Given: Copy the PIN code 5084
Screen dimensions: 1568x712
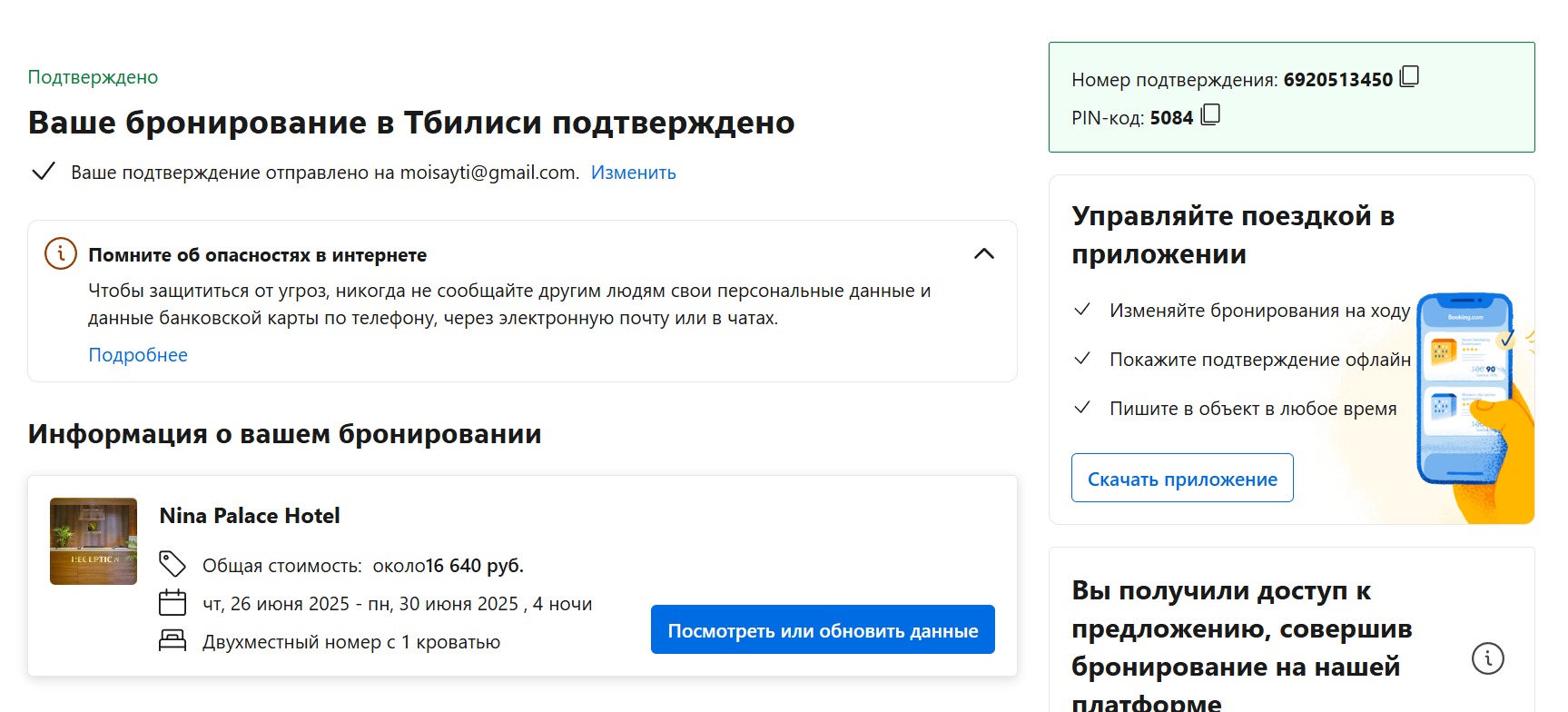Looking at the screenshot, I should point(1210,115).
